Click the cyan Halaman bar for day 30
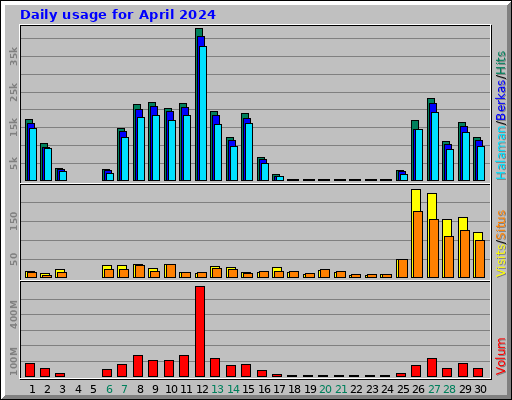 [481, 163]
